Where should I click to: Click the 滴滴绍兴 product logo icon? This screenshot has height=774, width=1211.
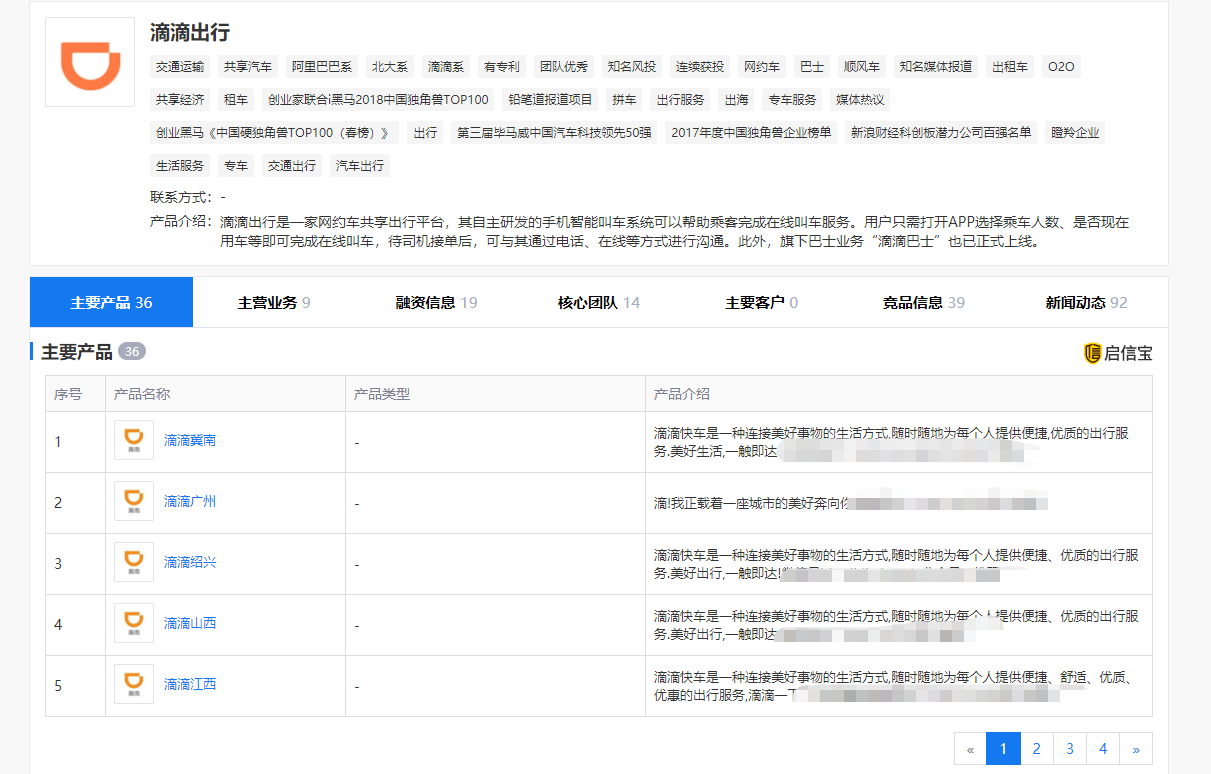(x=134, y=562)
